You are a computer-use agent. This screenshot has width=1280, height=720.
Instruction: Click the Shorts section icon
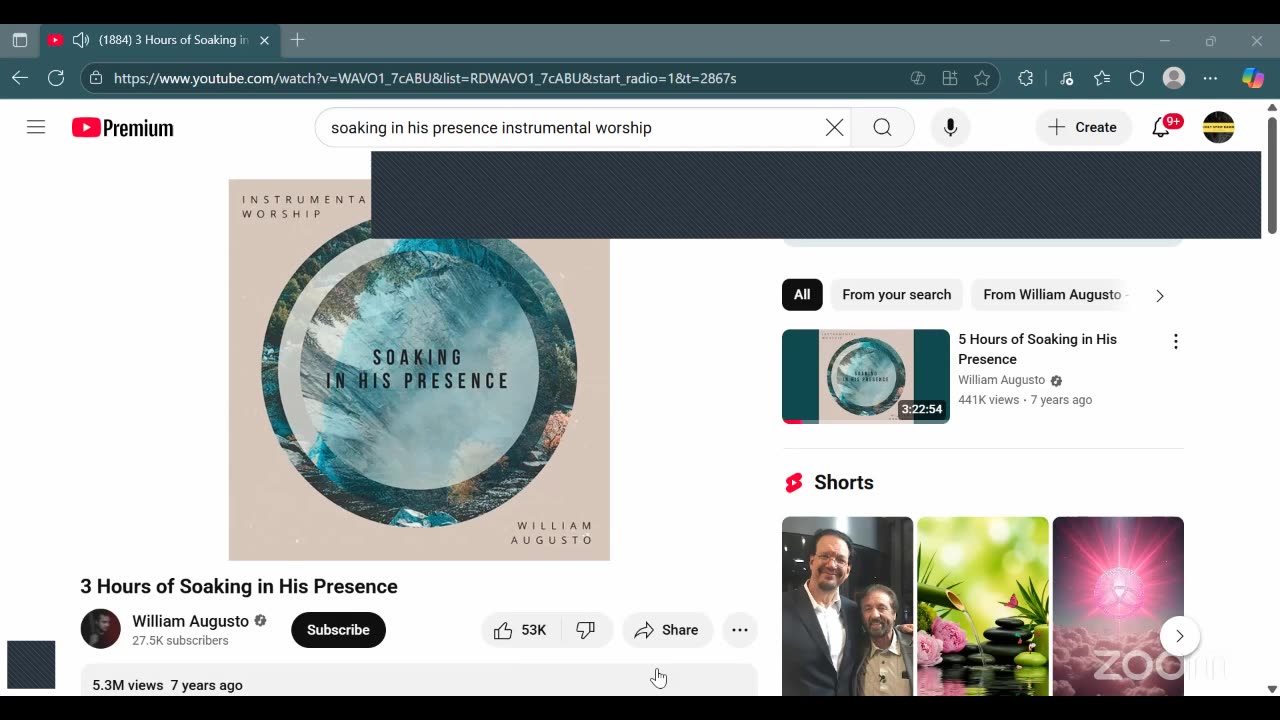794,483
